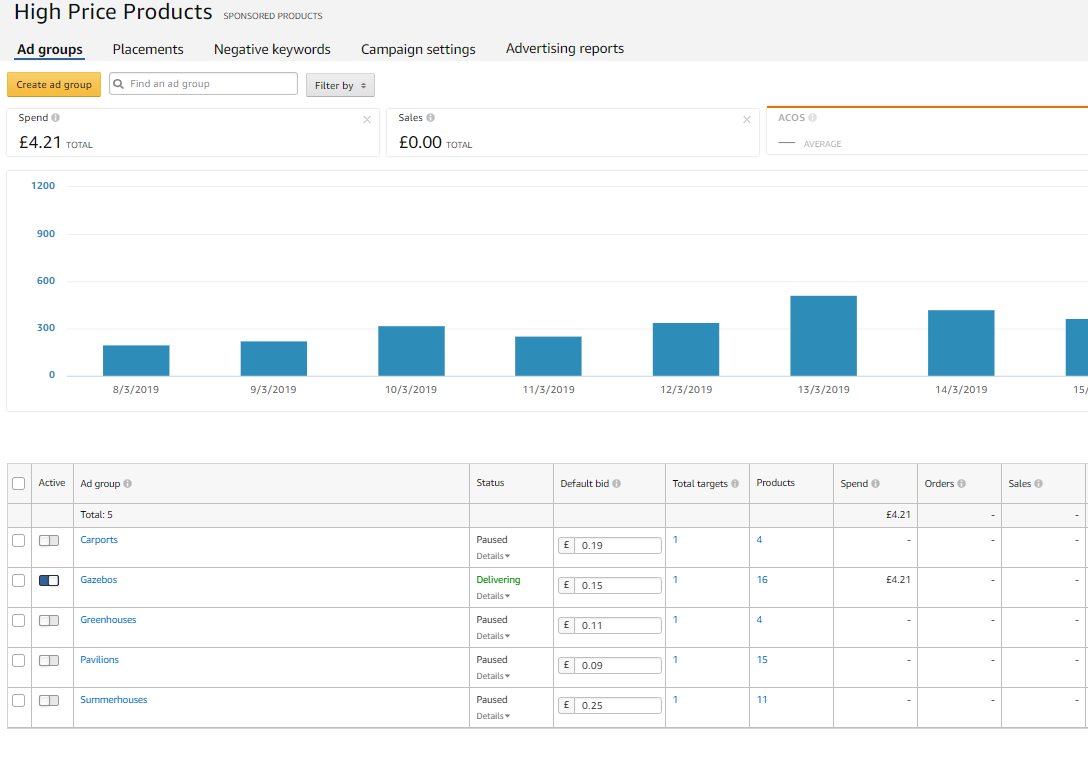Open Gazebos products count link 16

point(762,580)
